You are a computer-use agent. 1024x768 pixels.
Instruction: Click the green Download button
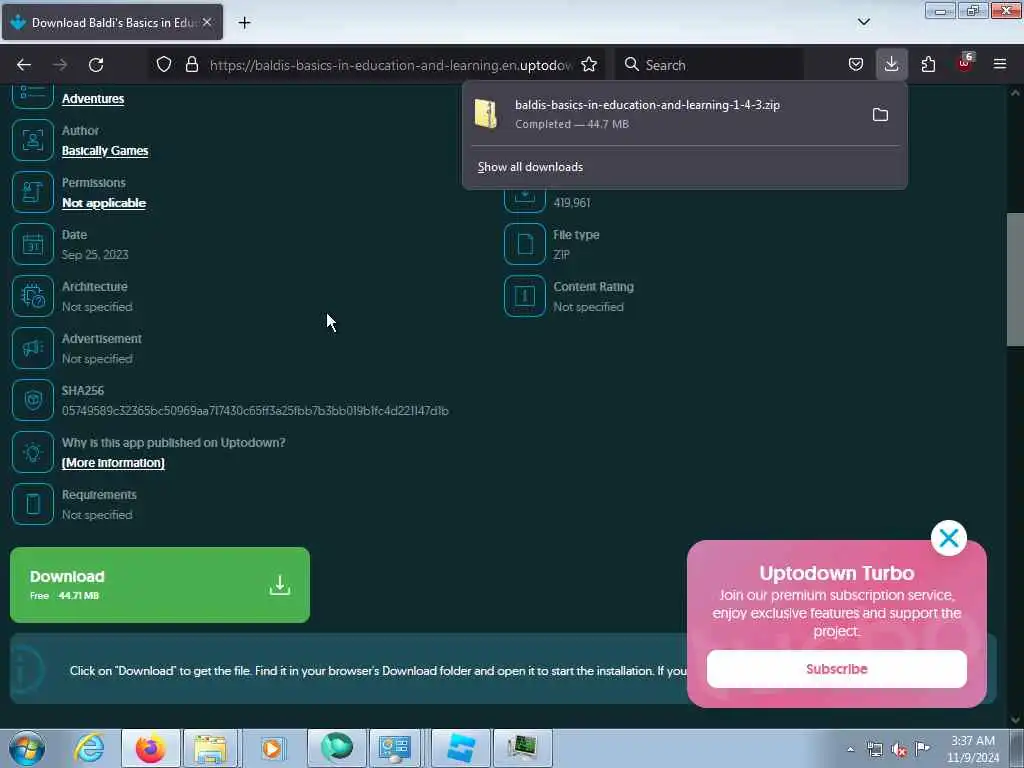tap(160, 584)
